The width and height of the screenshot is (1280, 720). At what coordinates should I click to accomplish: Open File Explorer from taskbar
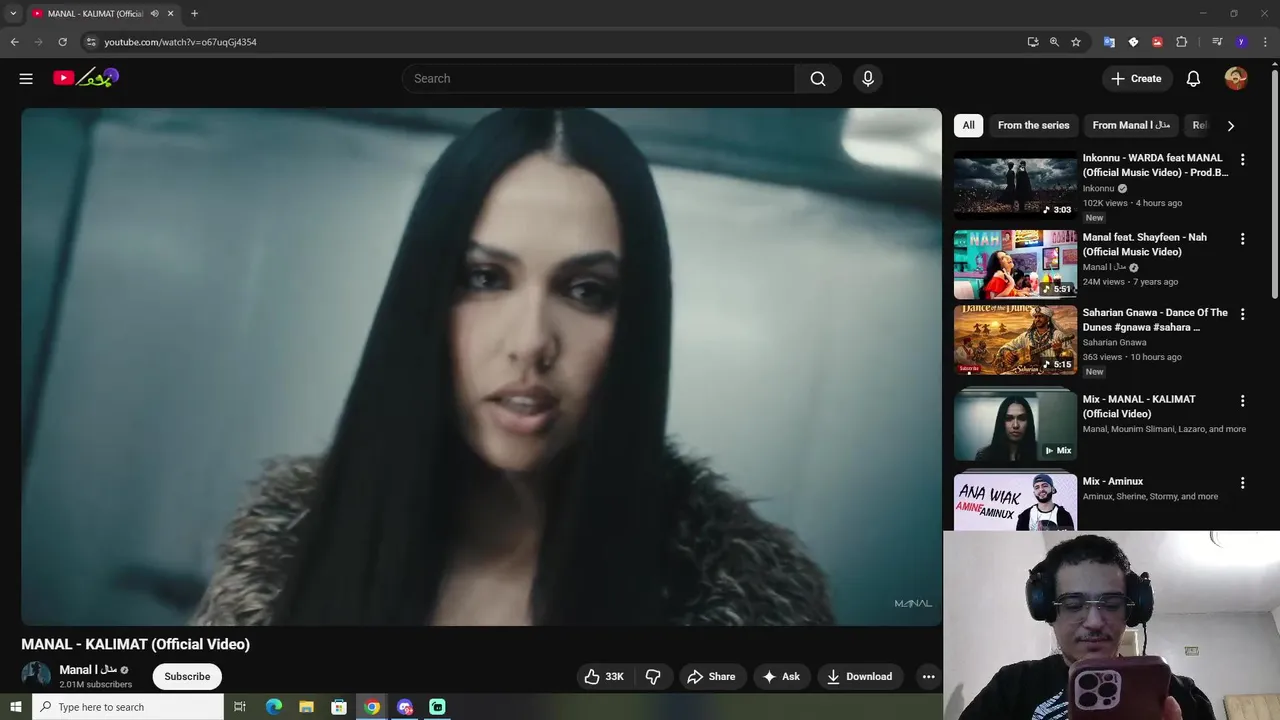(x=306, y=707)
